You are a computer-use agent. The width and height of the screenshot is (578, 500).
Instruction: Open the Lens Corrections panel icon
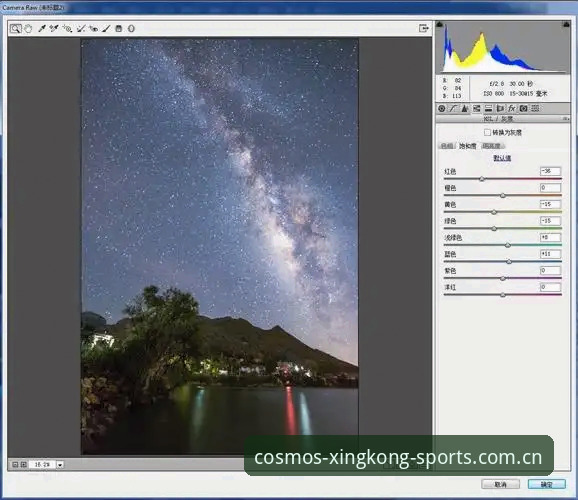500,108
